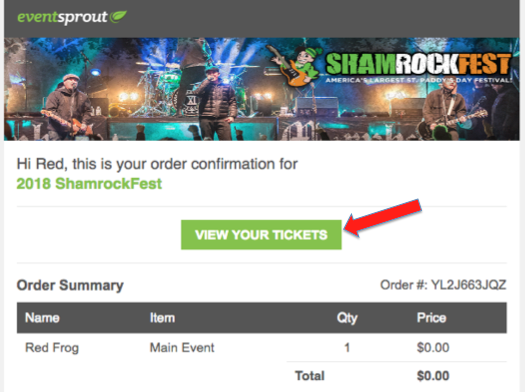Screen dimensions: 525x392
Task: Open the 2018 ShamrockFest event link
Action: click(x=89, y=183)
